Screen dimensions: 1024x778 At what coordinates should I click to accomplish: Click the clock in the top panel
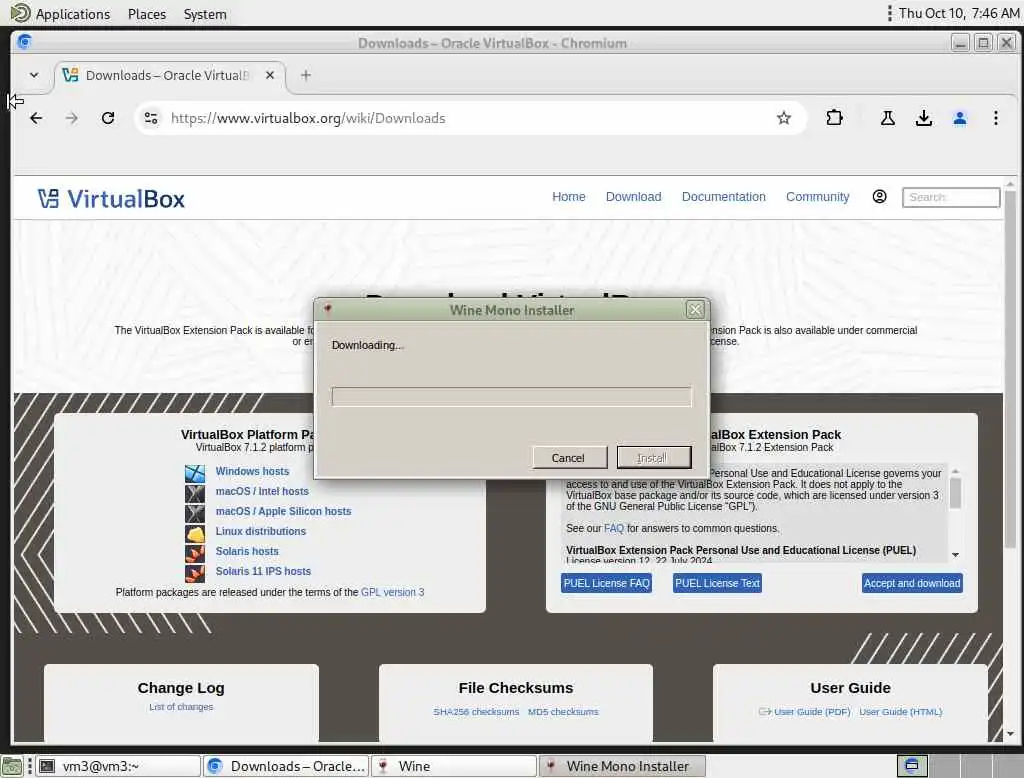(x=959, y=14)
